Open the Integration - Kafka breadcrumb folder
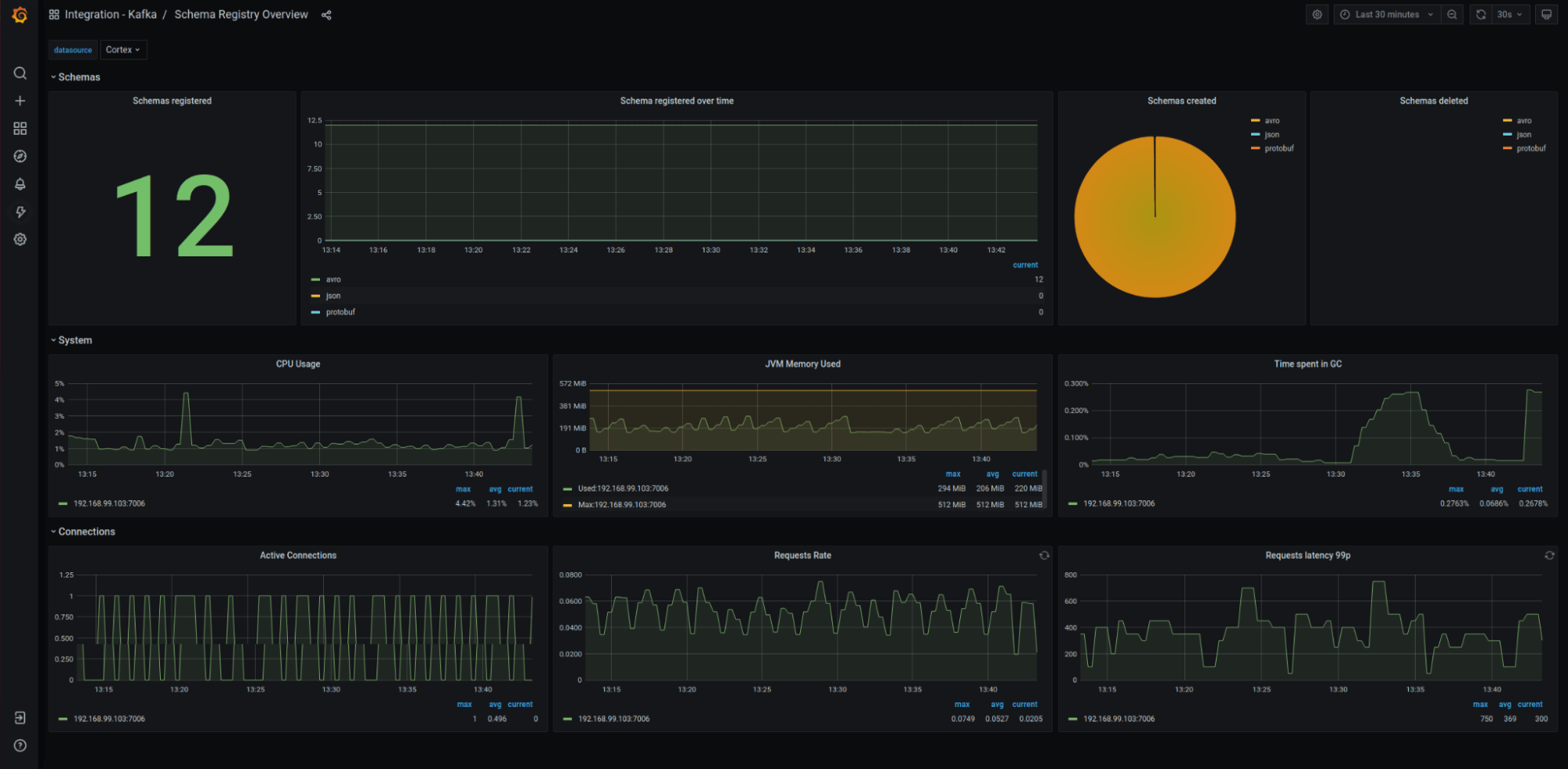Screen dimensions: 1568x769 point(111,14)
